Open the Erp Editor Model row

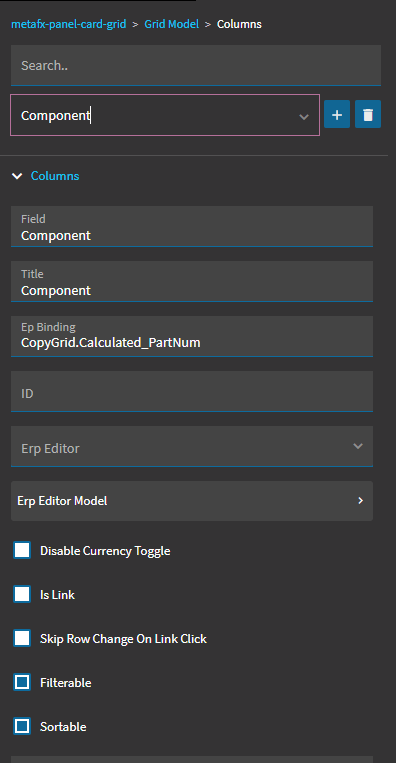coord(192,501)
